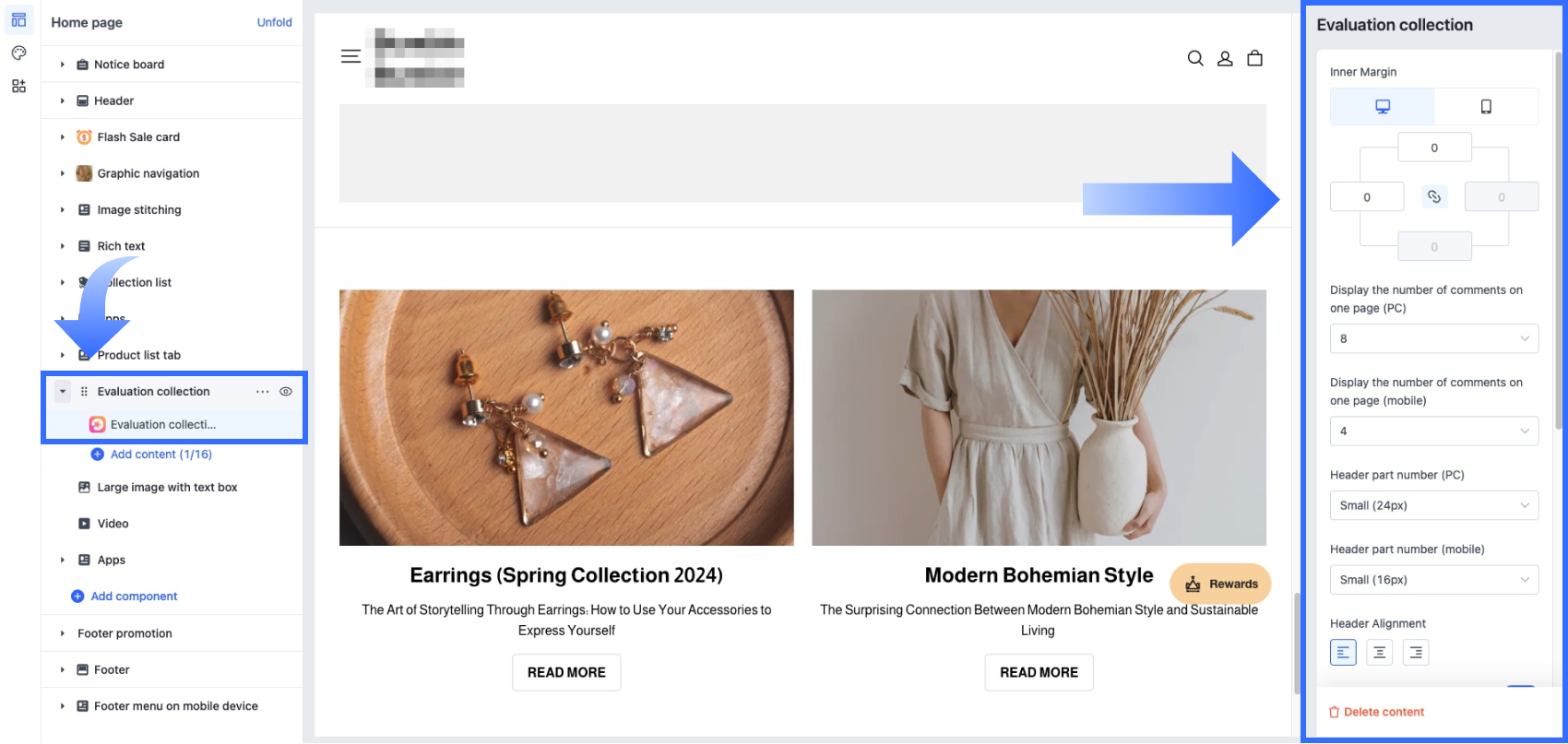This screenshot has width=1568, height=744.
Task: Open the Rewards floating button
Action: pos(1220,584)
